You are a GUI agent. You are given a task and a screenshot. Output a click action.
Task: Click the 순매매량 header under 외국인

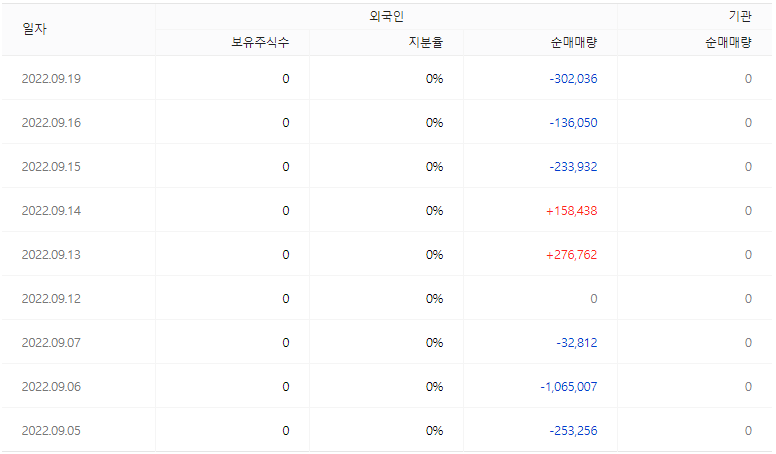pos(574,43)
